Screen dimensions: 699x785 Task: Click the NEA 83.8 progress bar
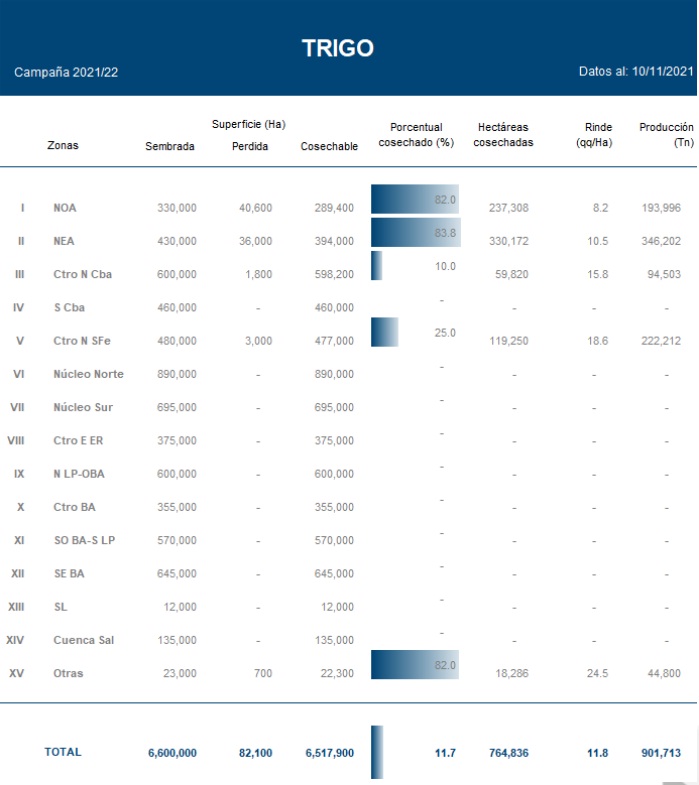[x=414, y=233]
